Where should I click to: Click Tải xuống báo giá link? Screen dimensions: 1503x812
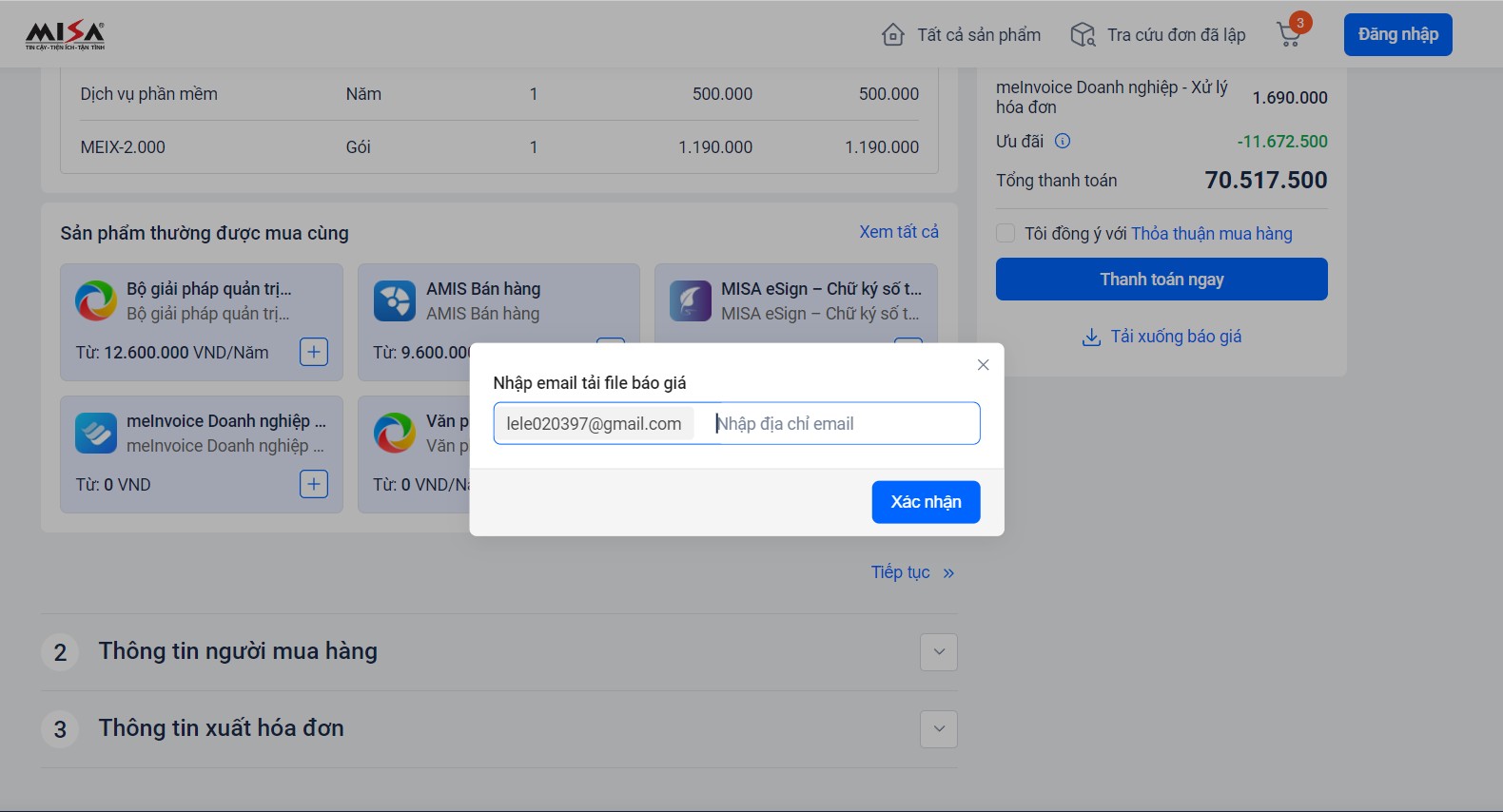click(1161, 337)
